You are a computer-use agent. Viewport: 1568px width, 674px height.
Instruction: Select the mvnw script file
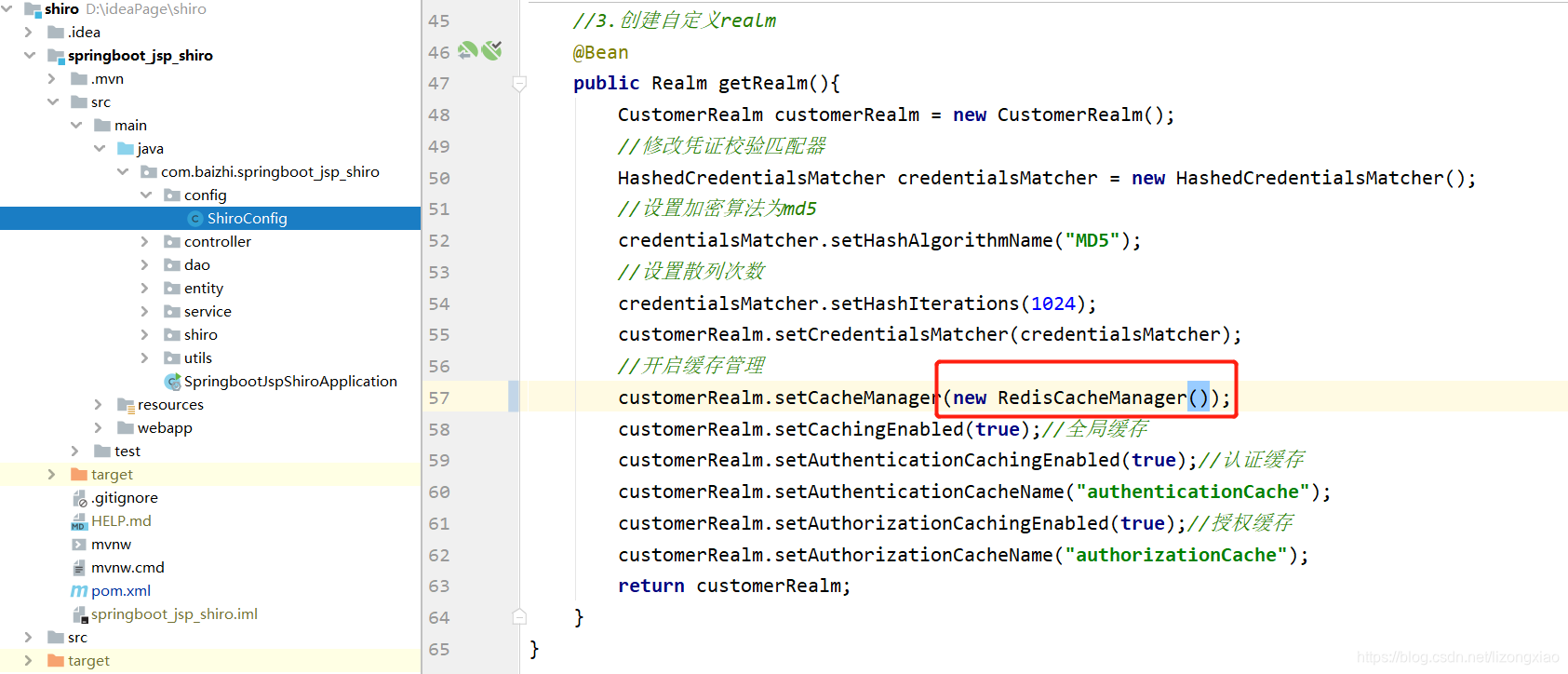click(x=111, y=545)
